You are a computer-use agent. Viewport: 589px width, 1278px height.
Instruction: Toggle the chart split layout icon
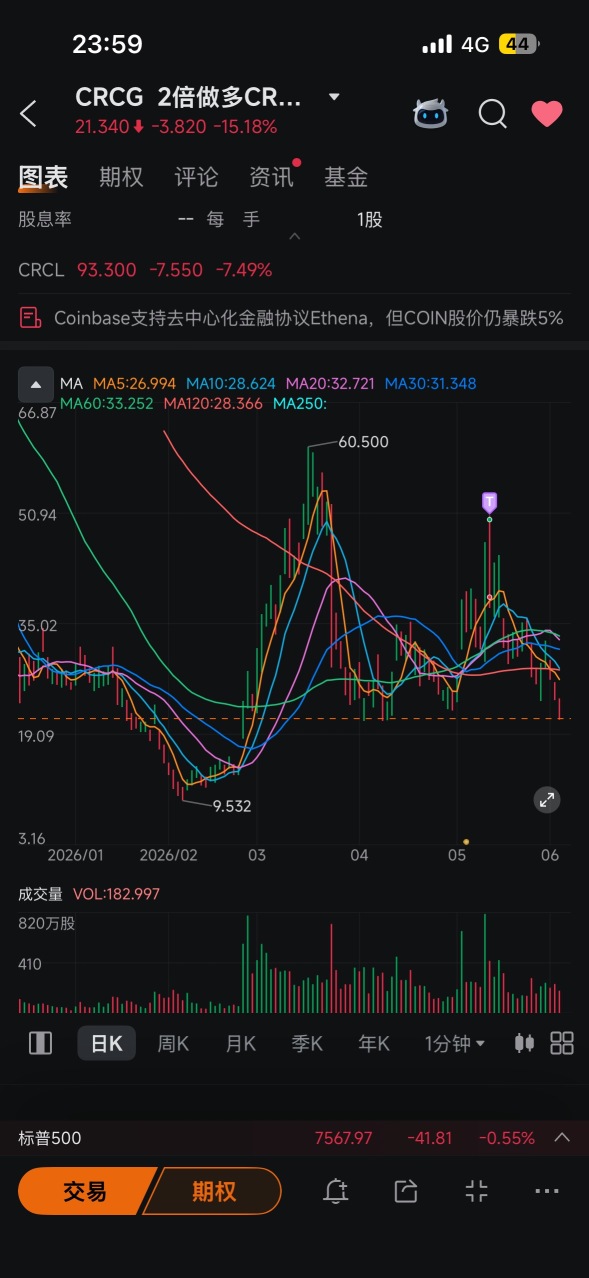[x=40, y=1043]
